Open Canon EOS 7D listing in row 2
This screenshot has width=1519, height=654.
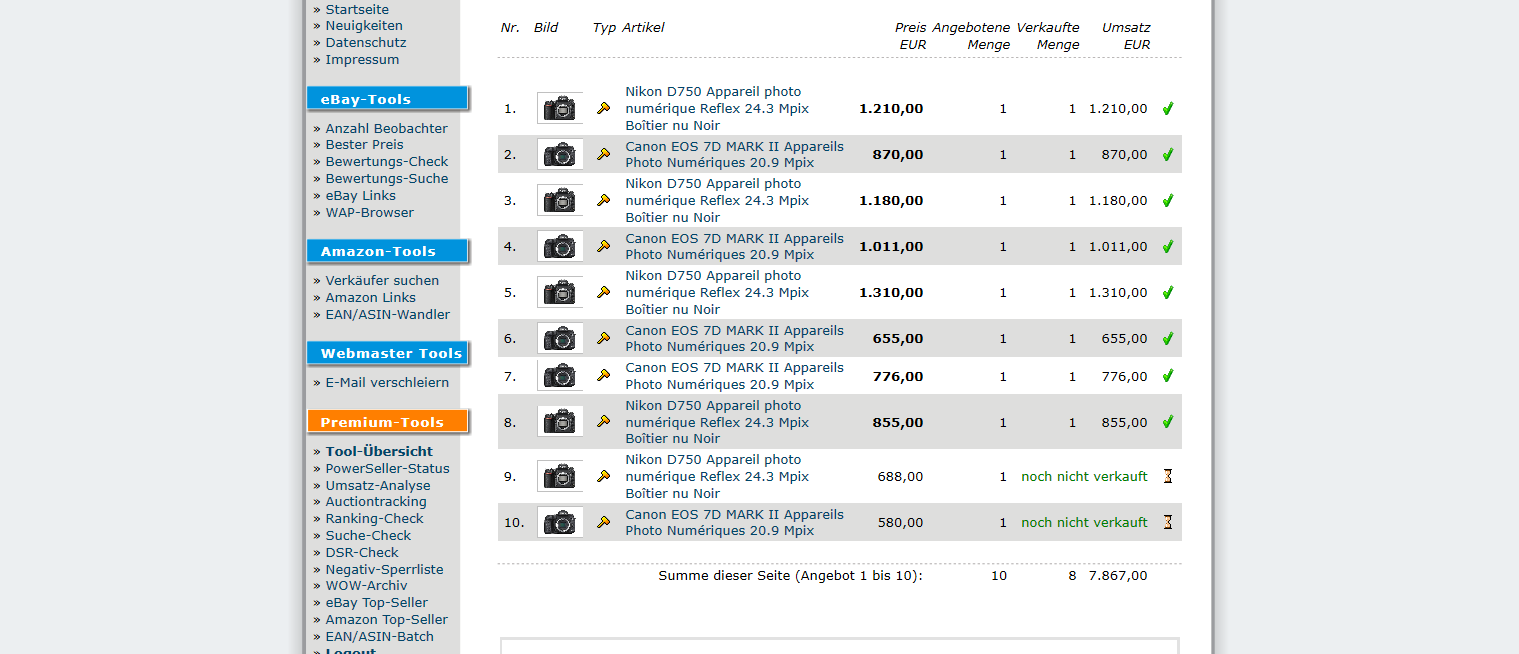point(734,154)
